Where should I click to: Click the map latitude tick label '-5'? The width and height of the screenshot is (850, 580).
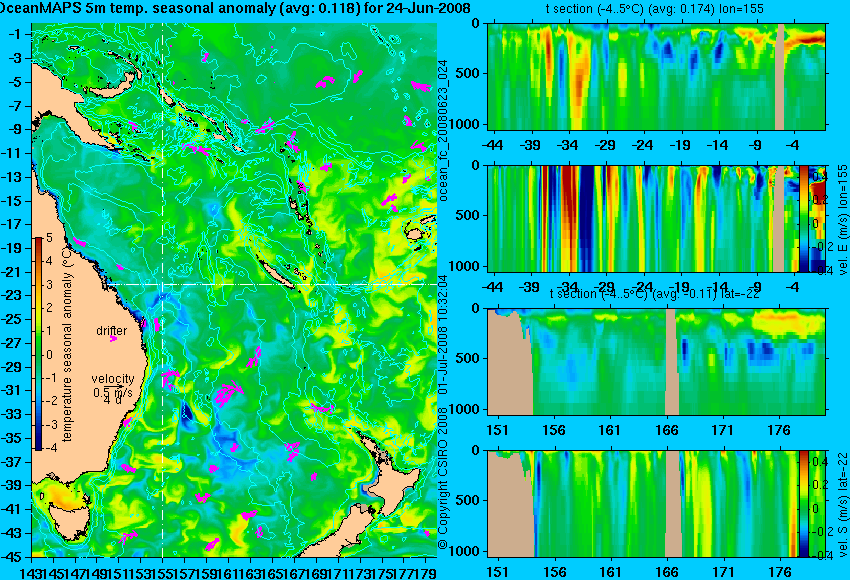tap(15, 82)
